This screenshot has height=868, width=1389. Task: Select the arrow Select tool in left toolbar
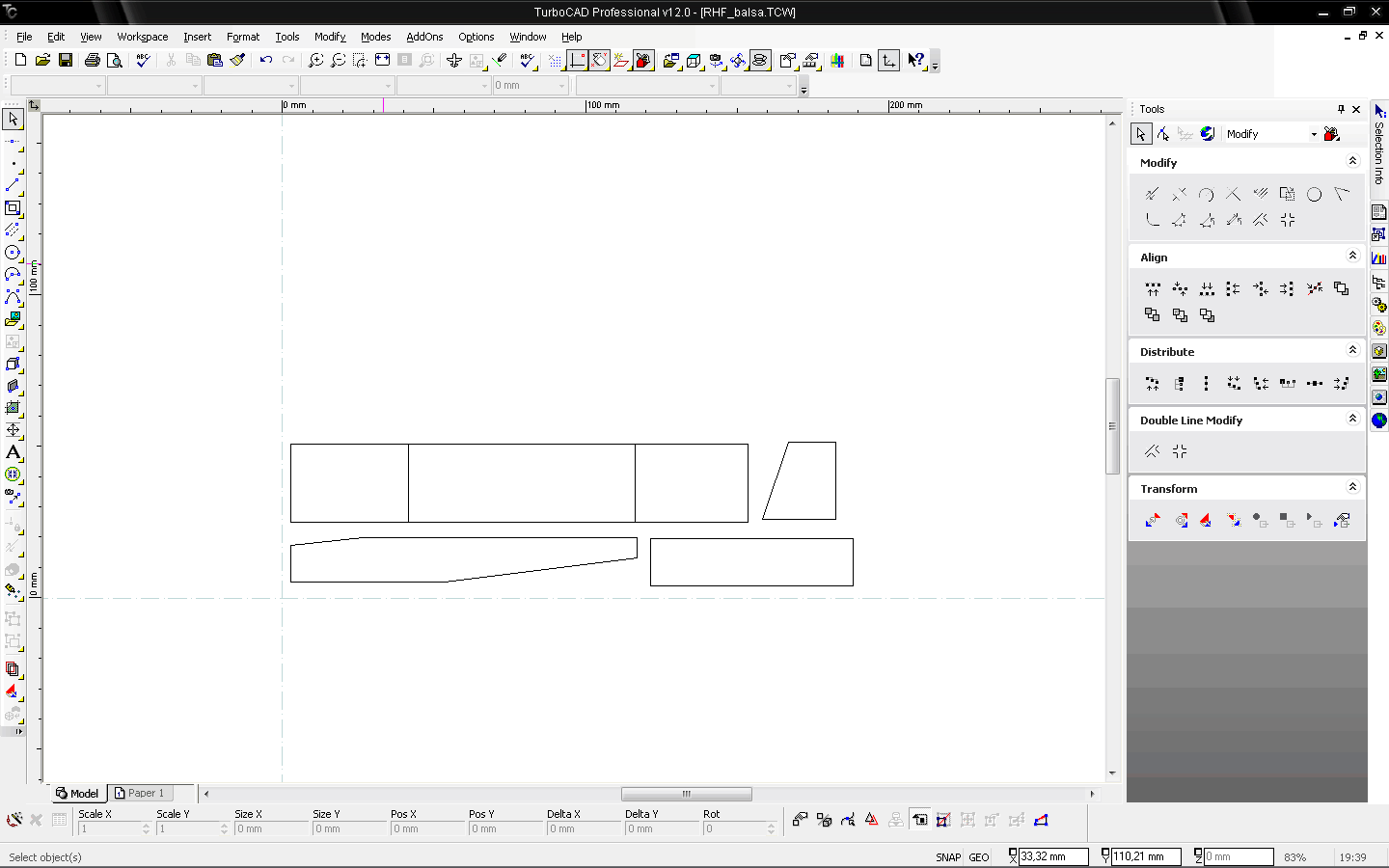click(x=13, y=119)
